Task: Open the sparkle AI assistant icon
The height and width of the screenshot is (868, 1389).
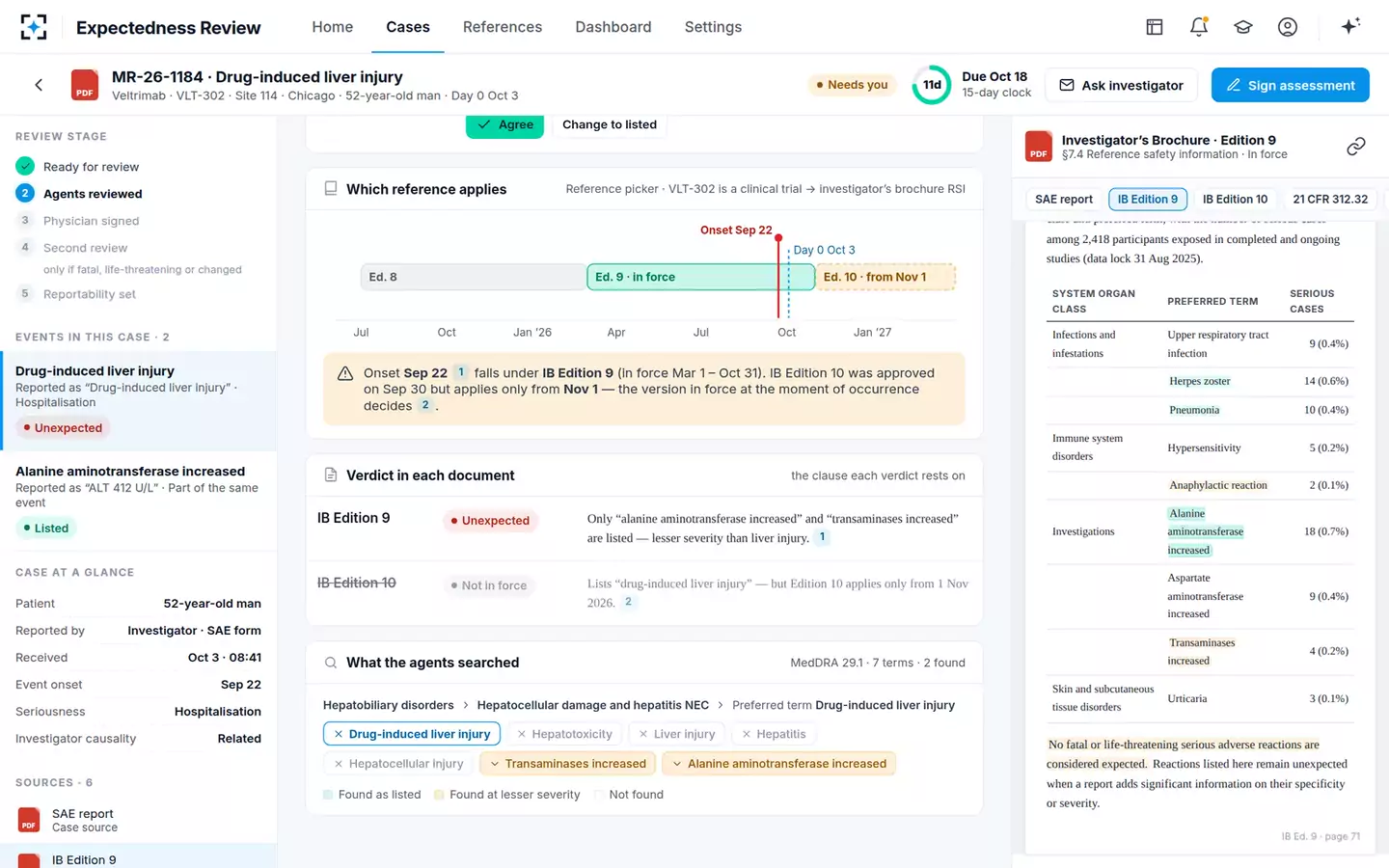Action: point(1350,26)
